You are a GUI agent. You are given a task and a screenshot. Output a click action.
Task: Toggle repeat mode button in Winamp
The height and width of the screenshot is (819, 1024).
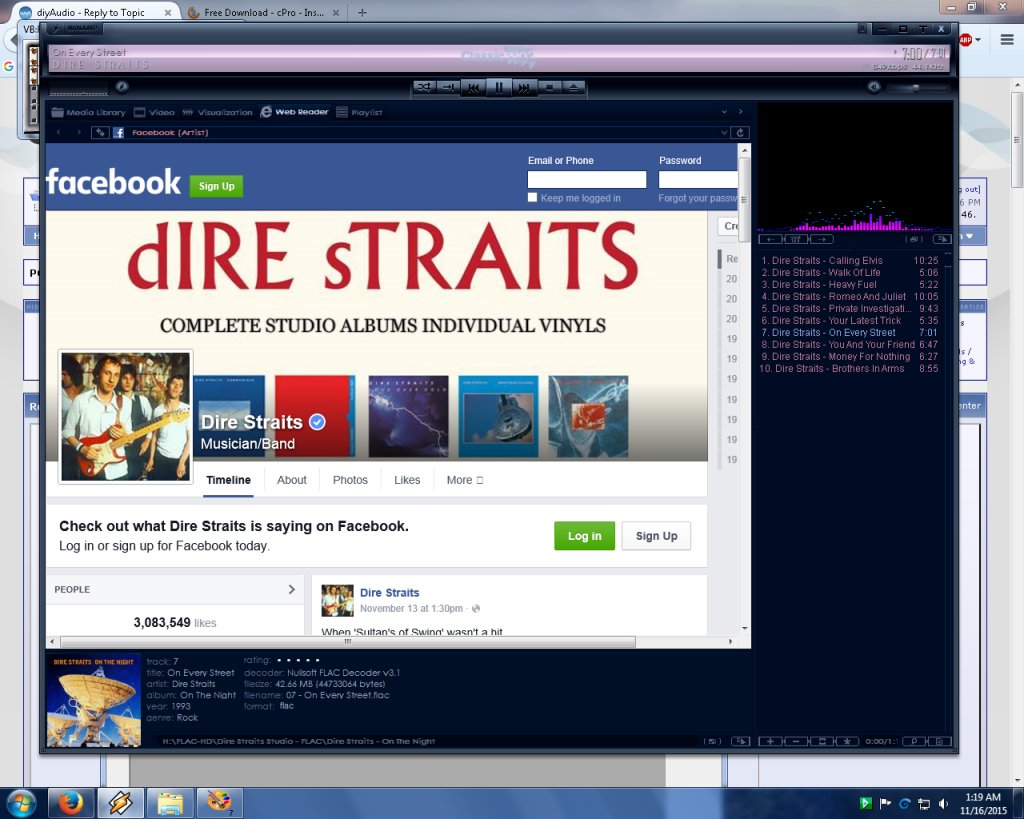[x=449, y=88]
